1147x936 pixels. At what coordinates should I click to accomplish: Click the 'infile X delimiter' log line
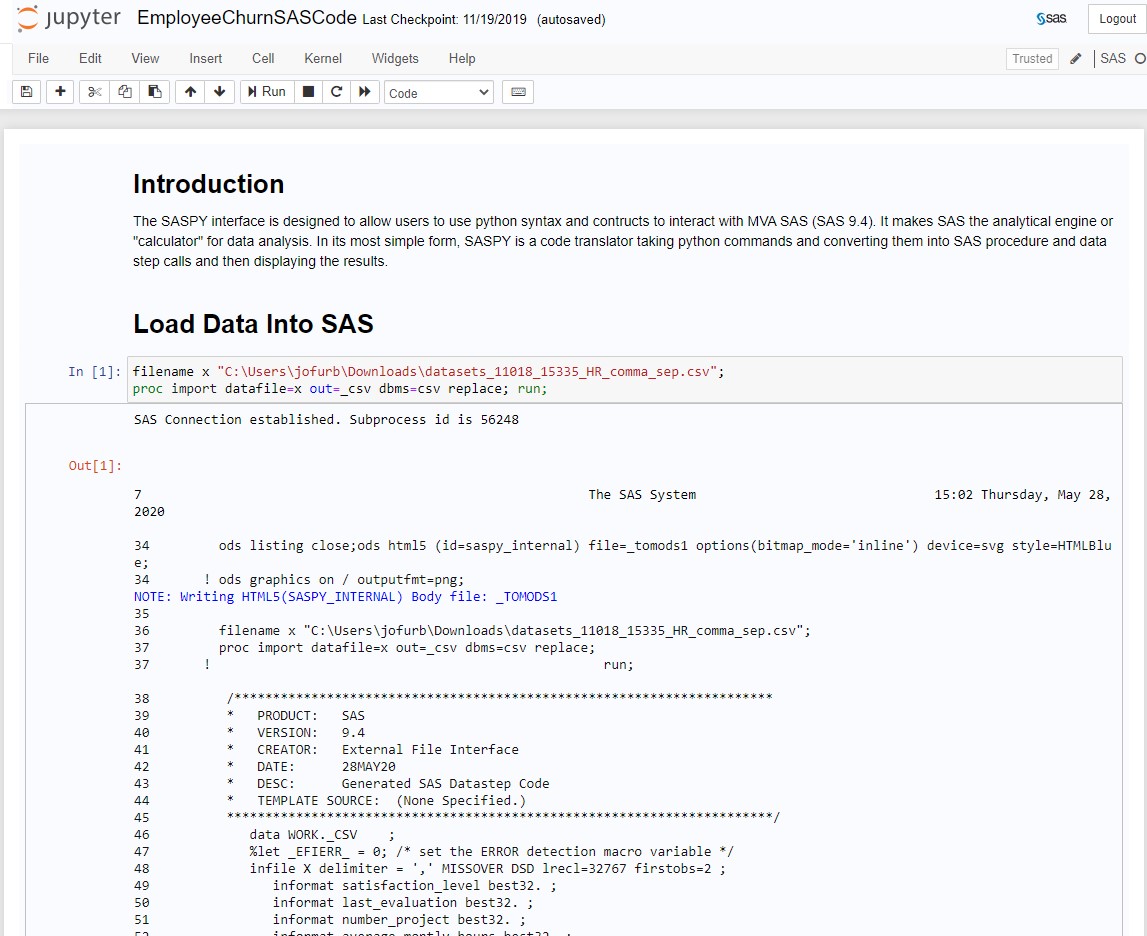(487, 868)
